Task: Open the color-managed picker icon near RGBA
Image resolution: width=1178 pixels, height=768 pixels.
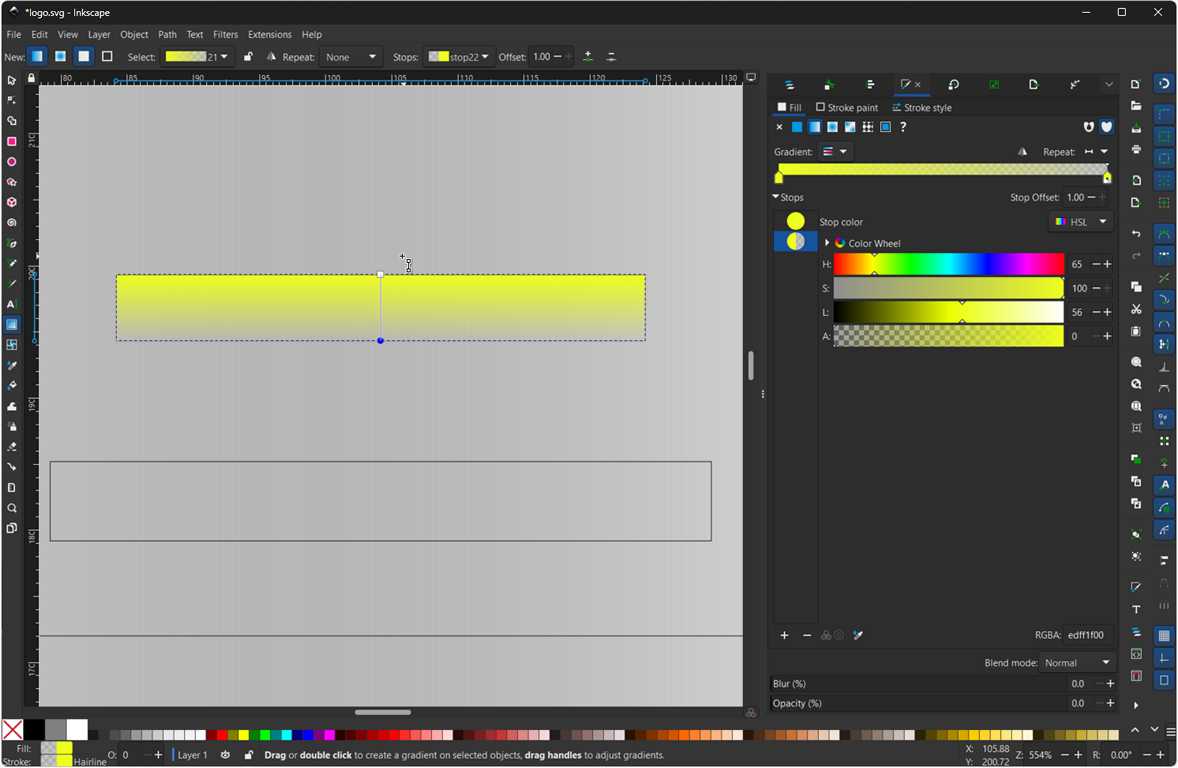Action: [857, 635]
